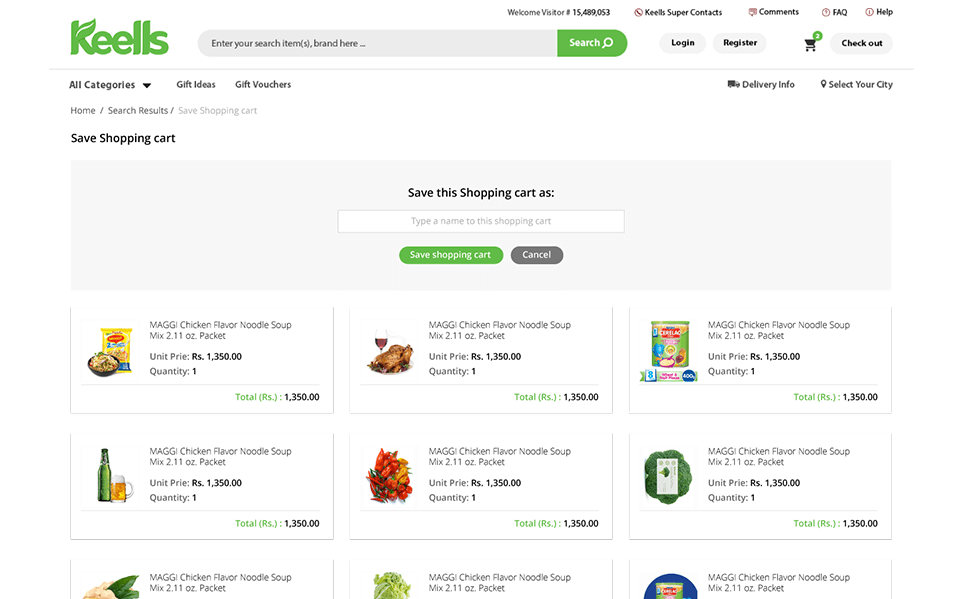Screen dimensions: 962x599
Task: Click the Login button
Action: click(x=683, y=43)
